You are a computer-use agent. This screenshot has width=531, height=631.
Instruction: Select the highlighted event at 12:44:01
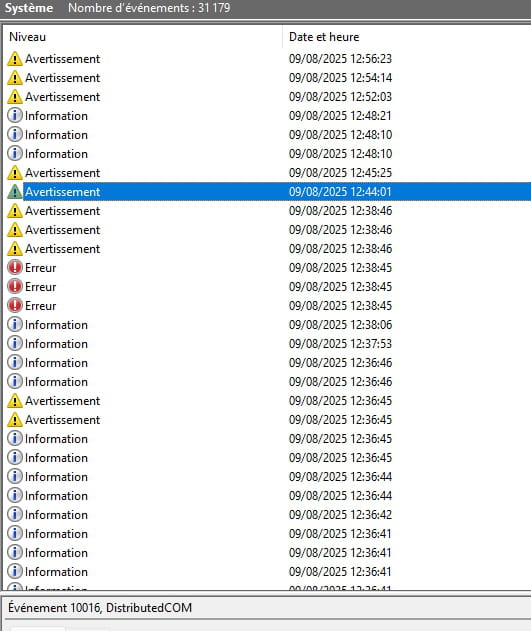coord(267,192)
